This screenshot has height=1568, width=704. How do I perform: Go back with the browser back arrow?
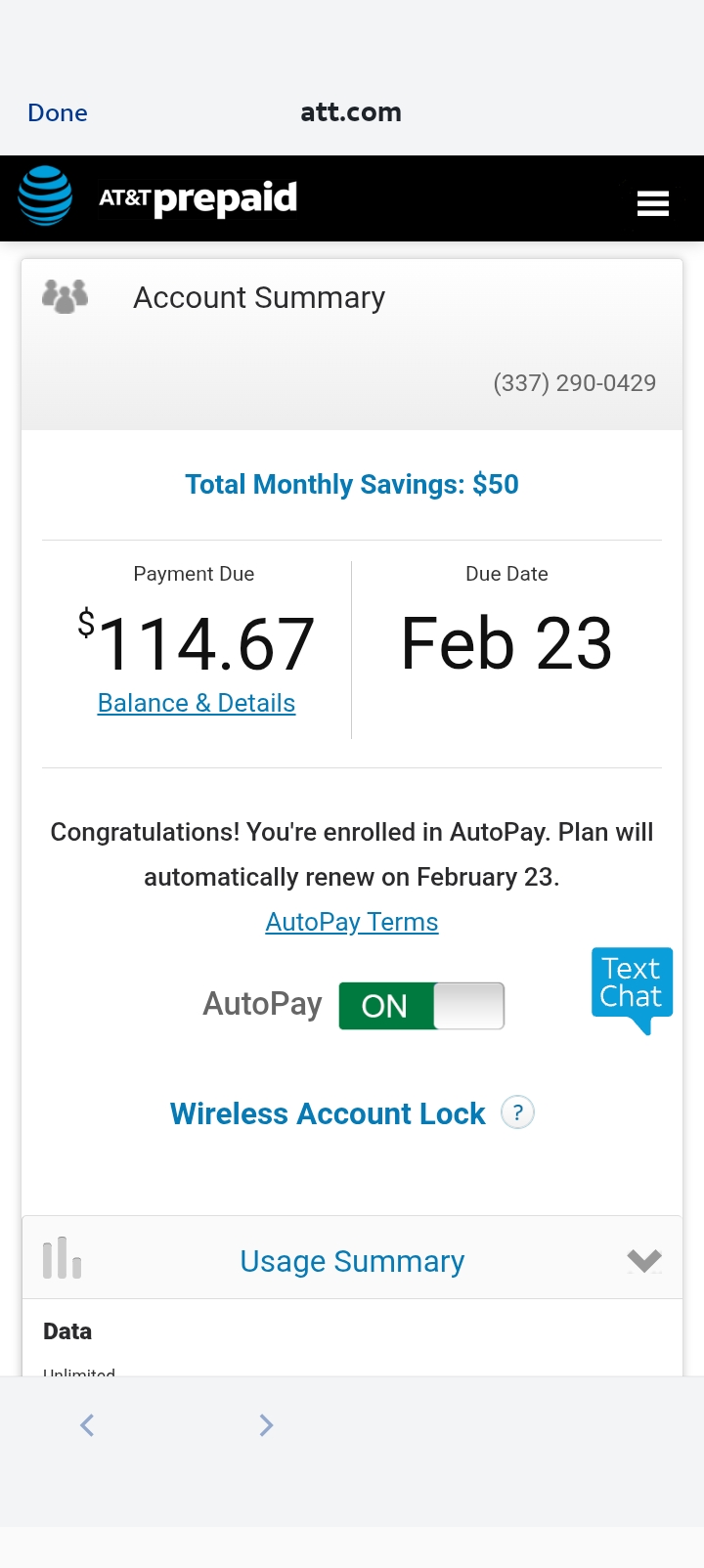coord(87,1425)
